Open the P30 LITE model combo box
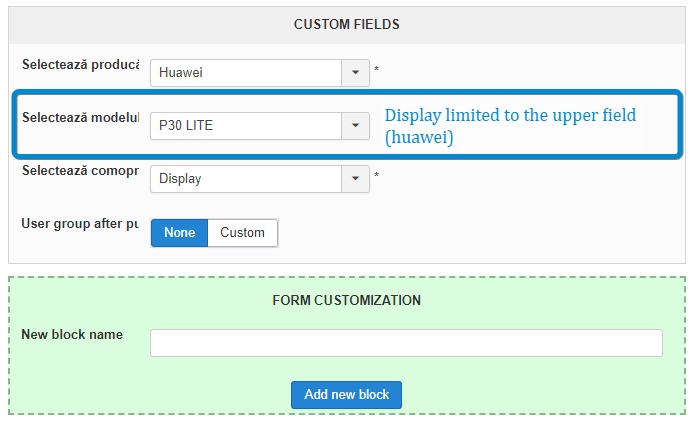The width and height of the screenshot is (693, 429). (x=246, y=126)
